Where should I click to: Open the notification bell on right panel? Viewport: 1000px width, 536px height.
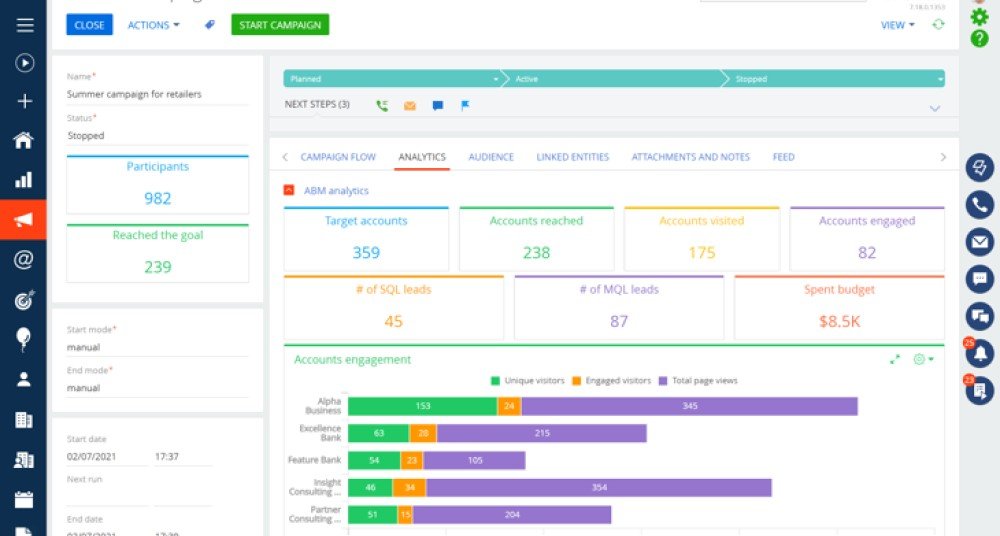coord(980,353)
